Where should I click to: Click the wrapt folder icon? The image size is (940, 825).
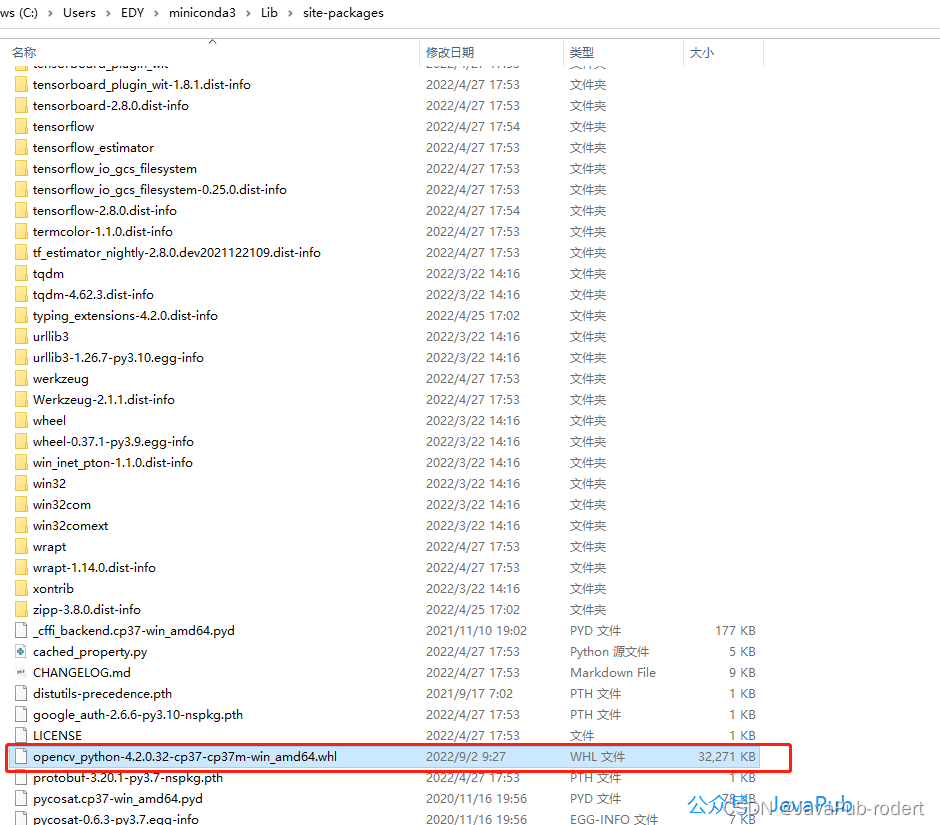point(22,546)
